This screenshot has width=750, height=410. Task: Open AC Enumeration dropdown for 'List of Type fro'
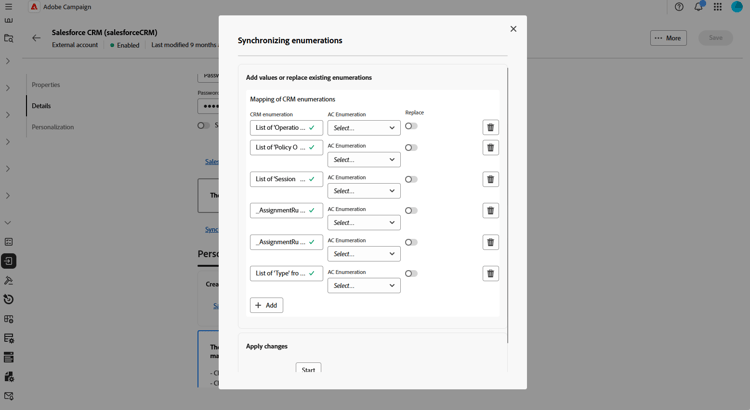[x=364, y=286]
